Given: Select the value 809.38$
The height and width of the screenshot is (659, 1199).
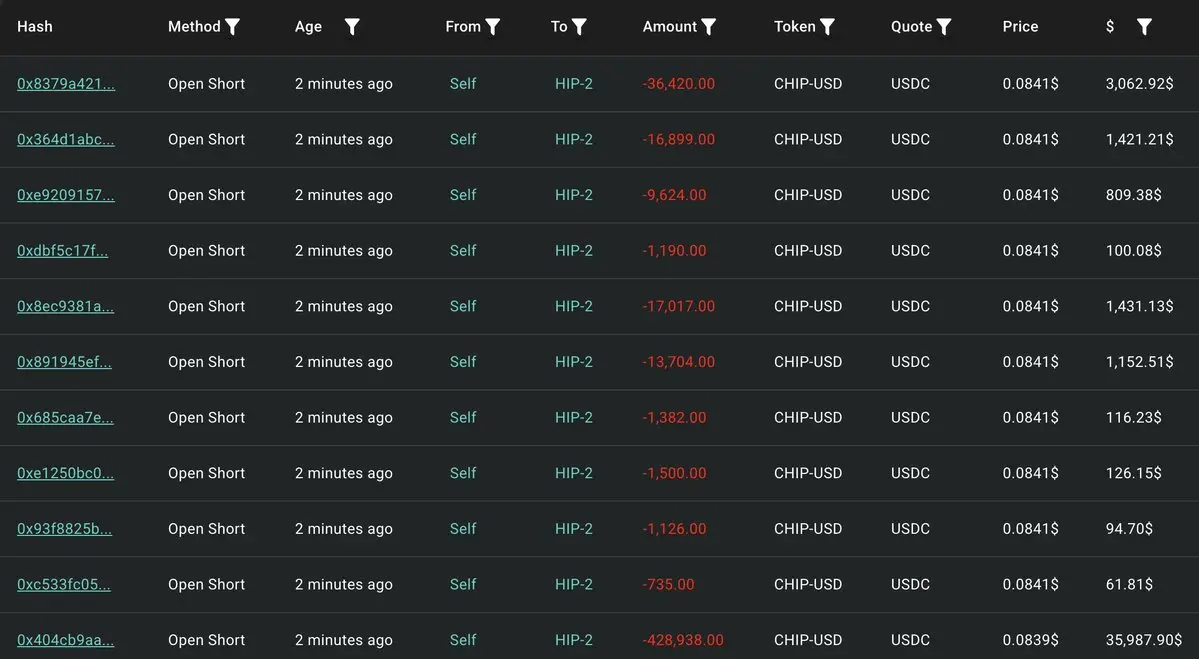Looking at the screenshot, I should pyautogui.click(x=1133, y=195).
